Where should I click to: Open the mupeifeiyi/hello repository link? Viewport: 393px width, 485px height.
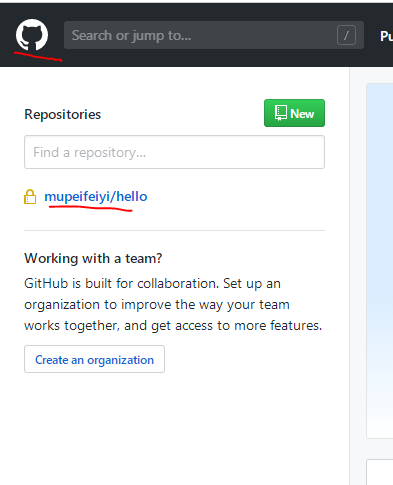pyautogui.click(x=96, y=197)
